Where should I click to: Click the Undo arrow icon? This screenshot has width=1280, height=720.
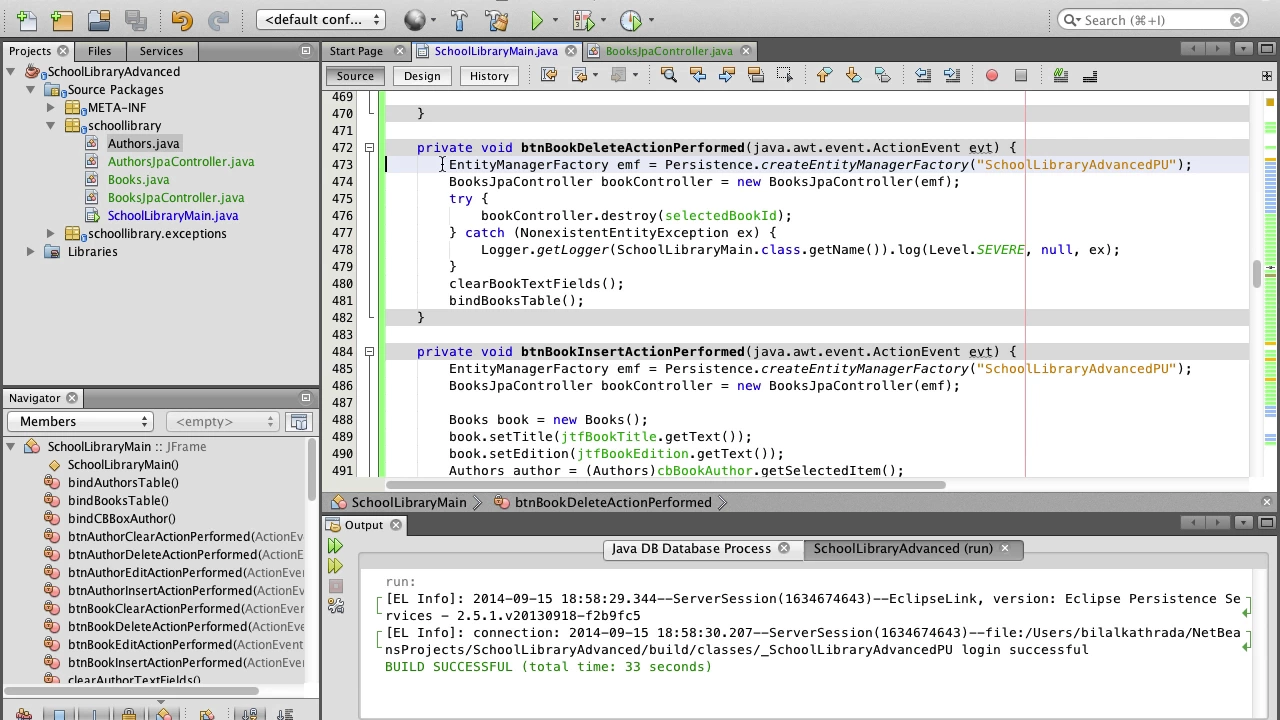pos(181,20)
